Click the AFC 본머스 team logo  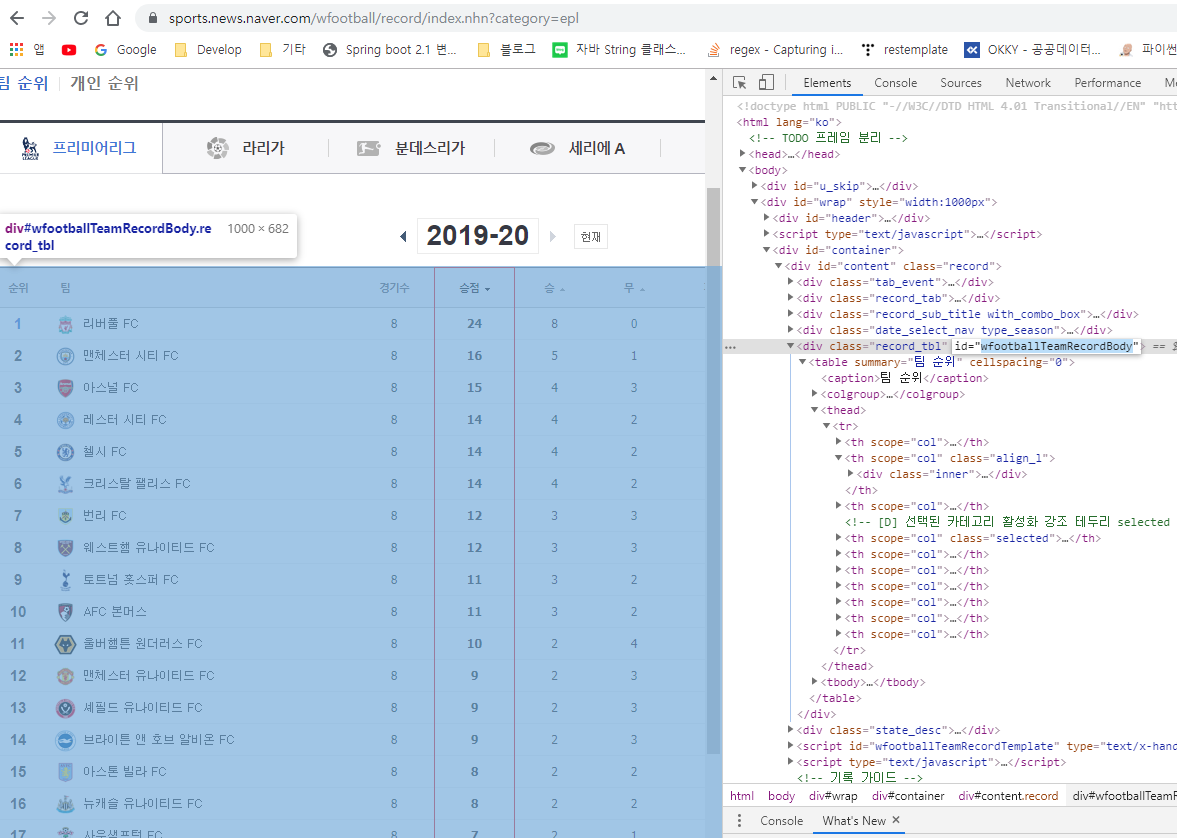(x=65, y=612)
